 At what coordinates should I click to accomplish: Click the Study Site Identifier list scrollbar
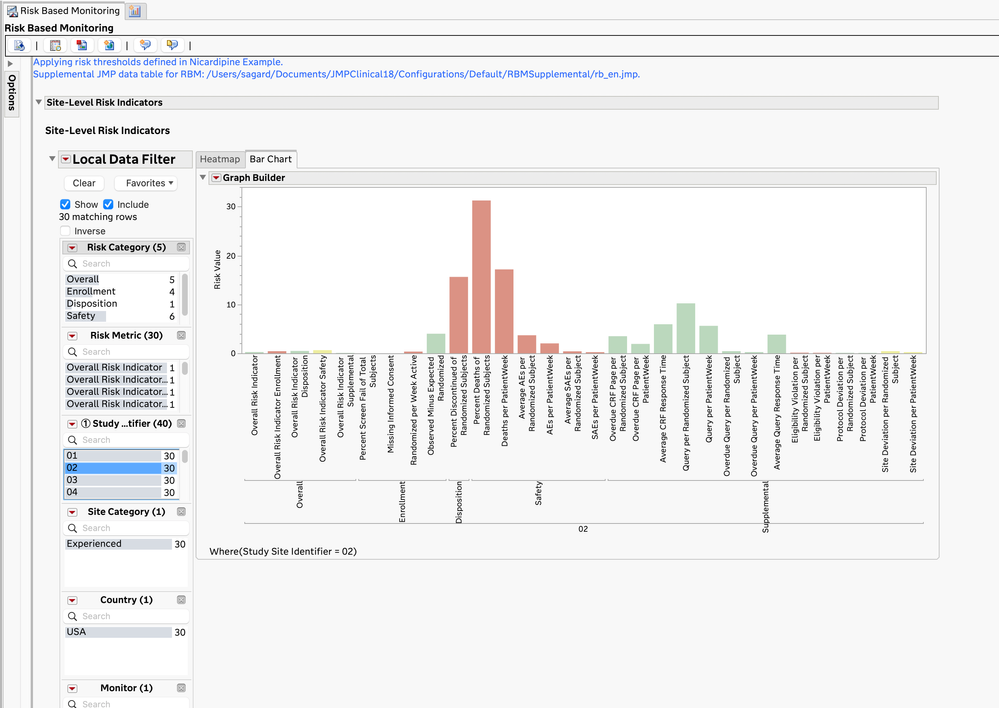pos(185,456)
